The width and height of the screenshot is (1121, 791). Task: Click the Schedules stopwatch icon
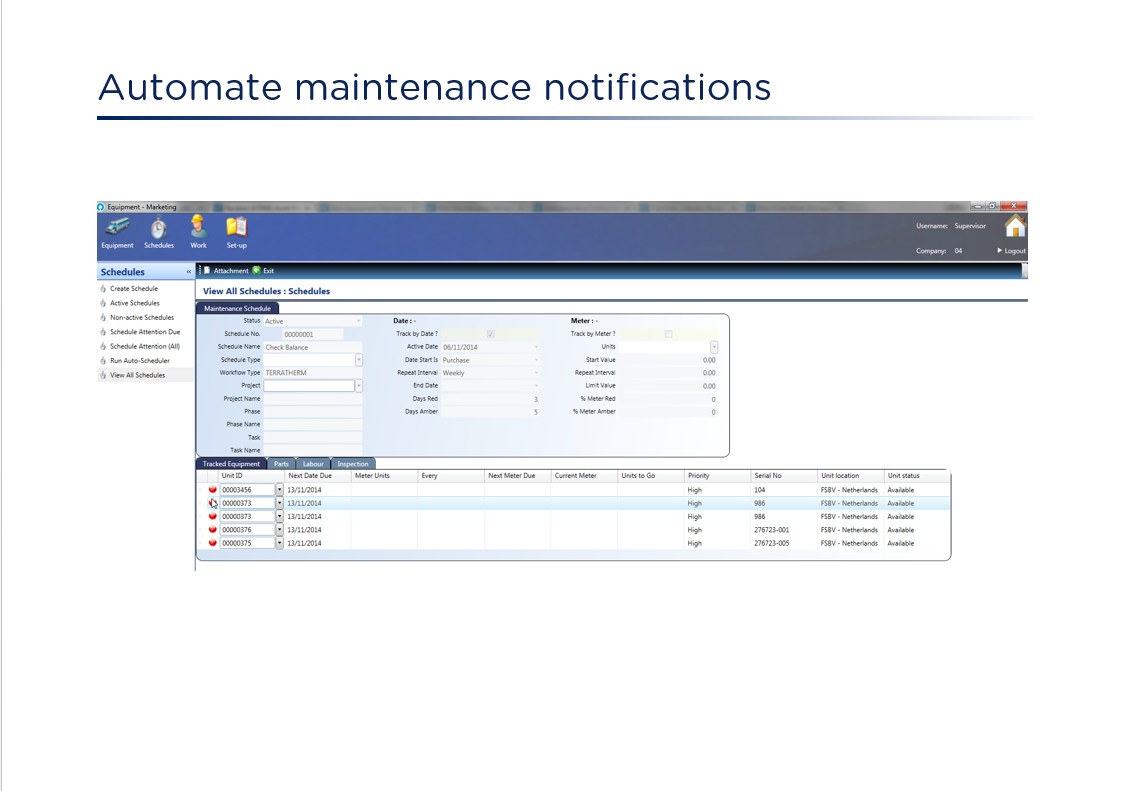(x=158, y=228)
